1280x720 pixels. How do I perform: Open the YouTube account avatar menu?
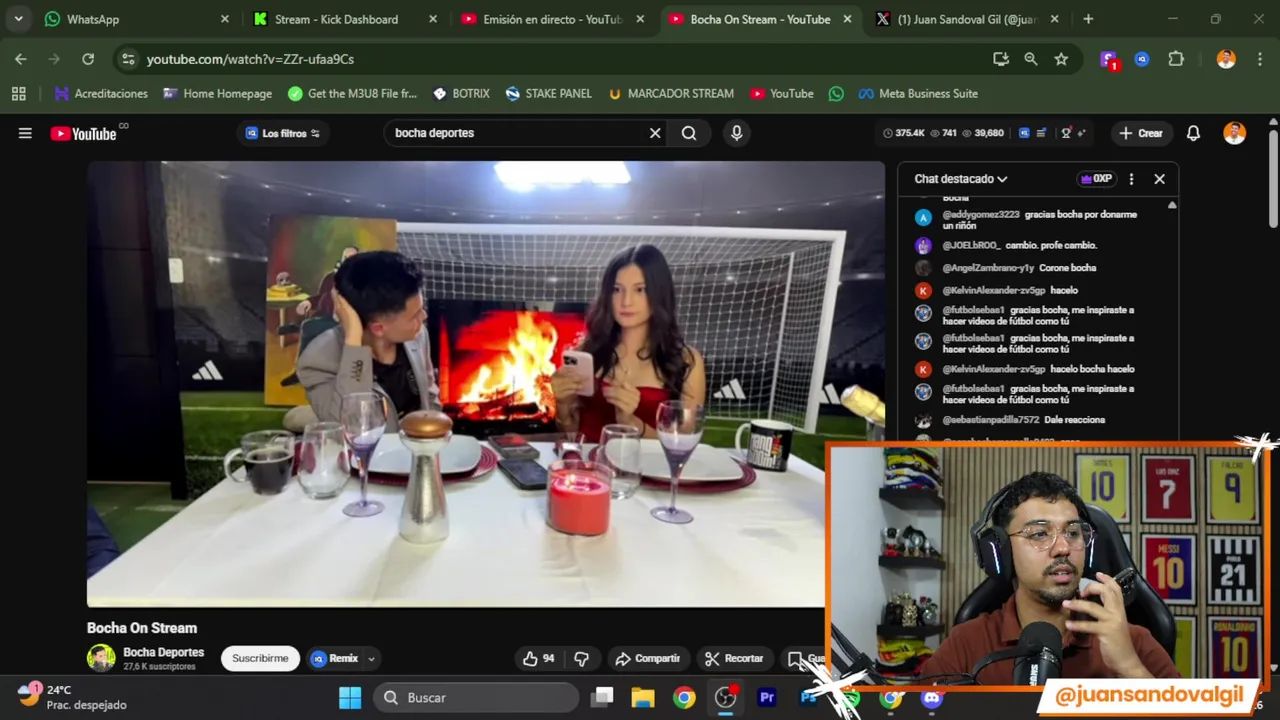(1235, 133)
